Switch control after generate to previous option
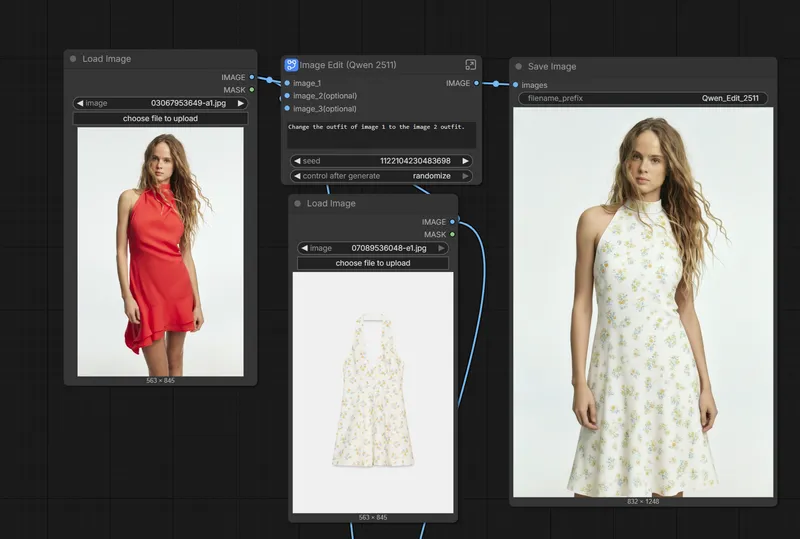Image resolution: width=800 pixels, height=539 pixels. tap(297, 176)
